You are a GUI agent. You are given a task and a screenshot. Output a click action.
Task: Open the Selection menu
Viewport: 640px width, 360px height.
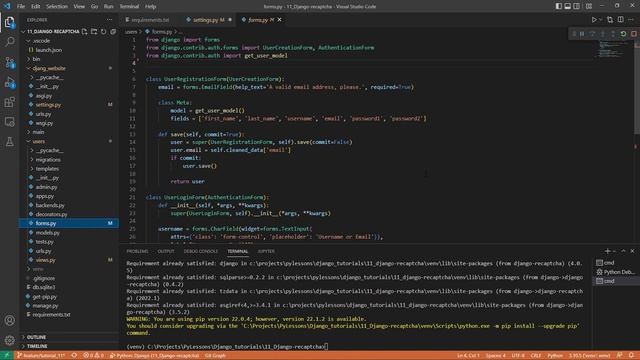point(57,6)
